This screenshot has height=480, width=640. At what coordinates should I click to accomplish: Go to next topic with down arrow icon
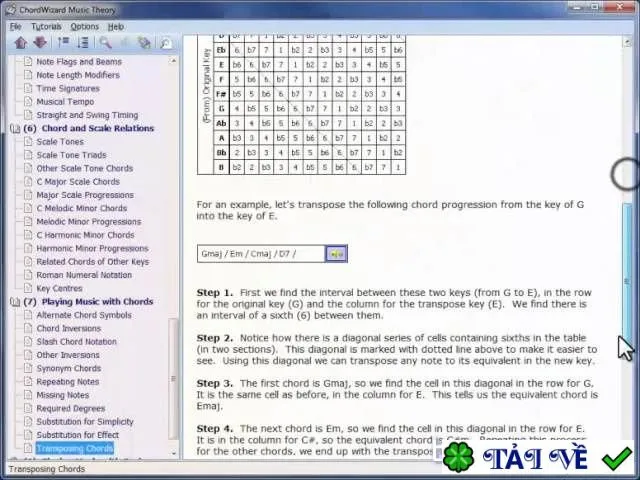pos(40,42)
